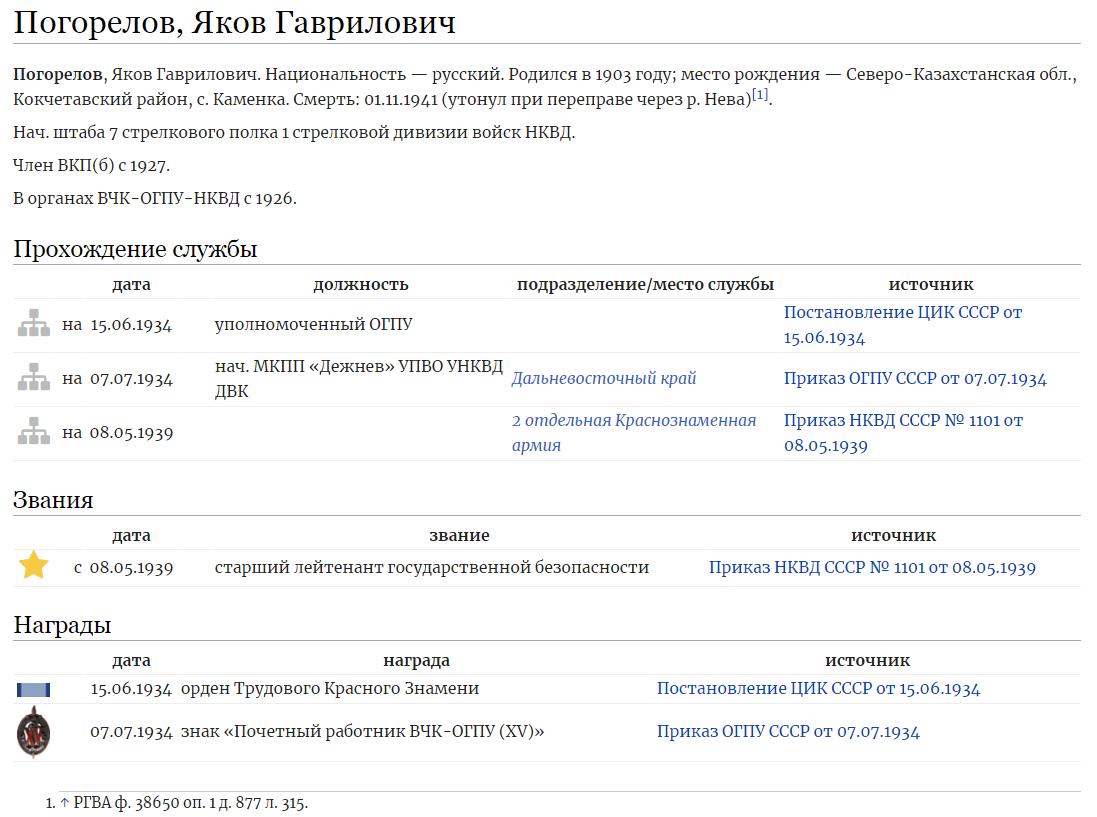Image resolution: width=1097 pixels, height=817 pixels.
Task: Open the Дальневосточный край link
Action: pyautogui.click(x=604, y=379)
